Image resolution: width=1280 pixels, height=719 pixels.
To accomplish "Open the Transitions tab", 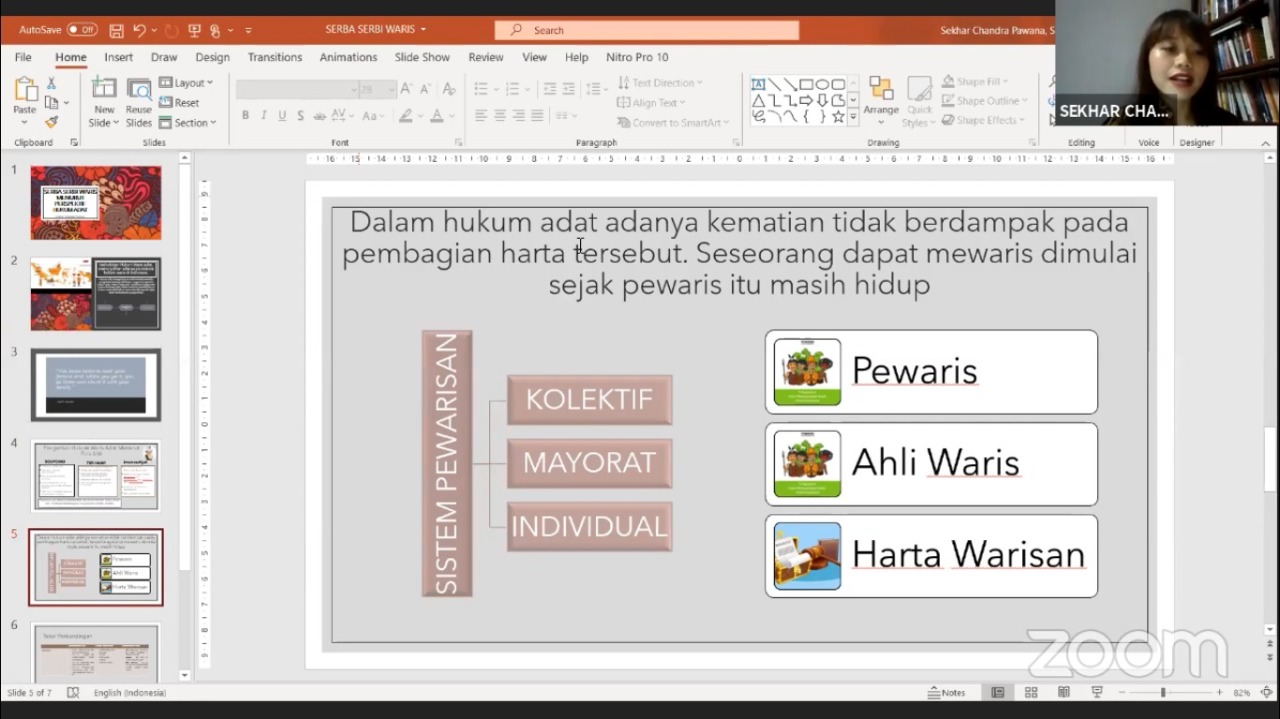I will [x=275, y=57].
